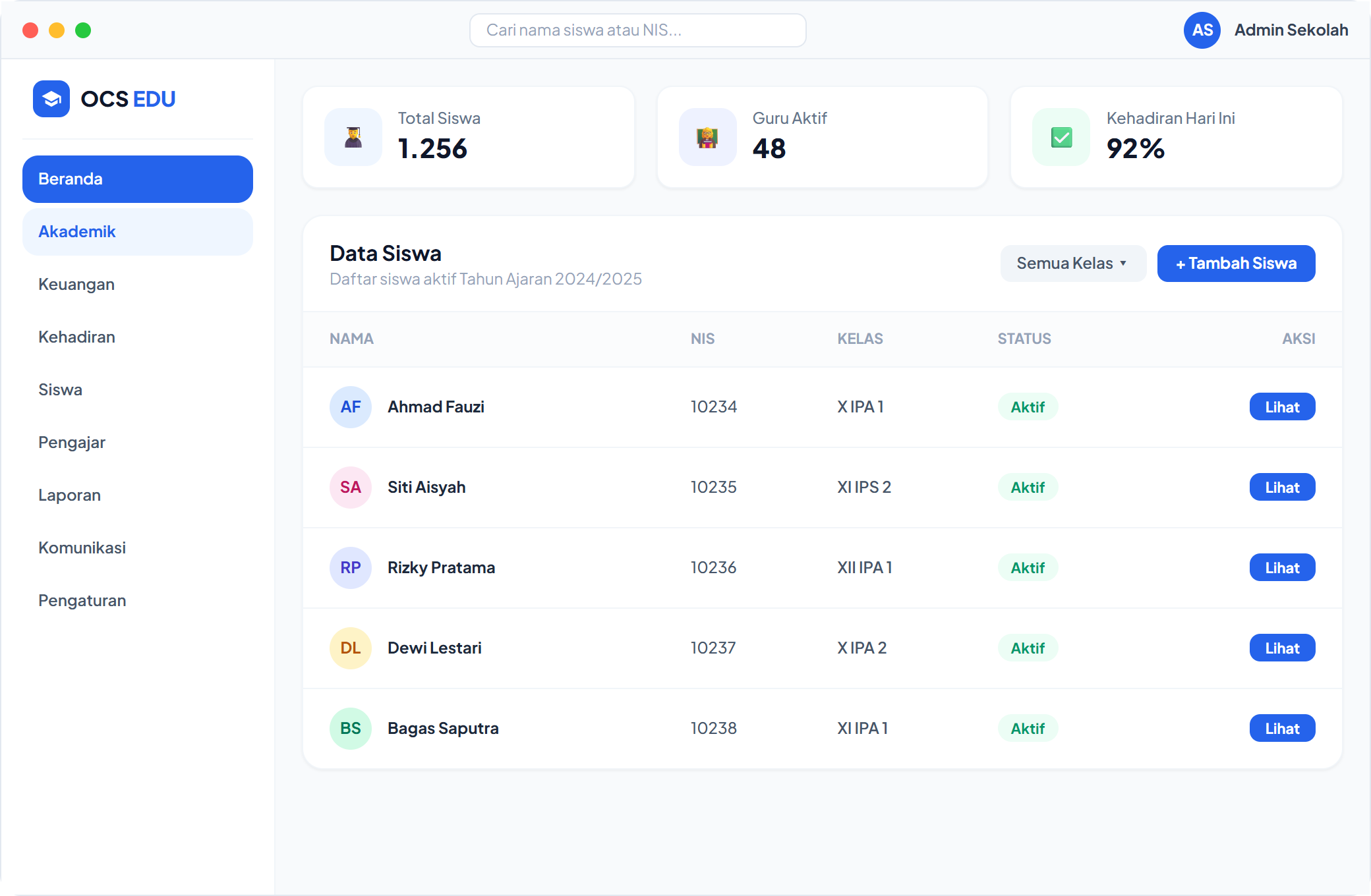The height and width of the screenshot is (896, 1371).
Task: Click Lihat in Dewi Lestari row
Action: click(x=1282, y=648)
